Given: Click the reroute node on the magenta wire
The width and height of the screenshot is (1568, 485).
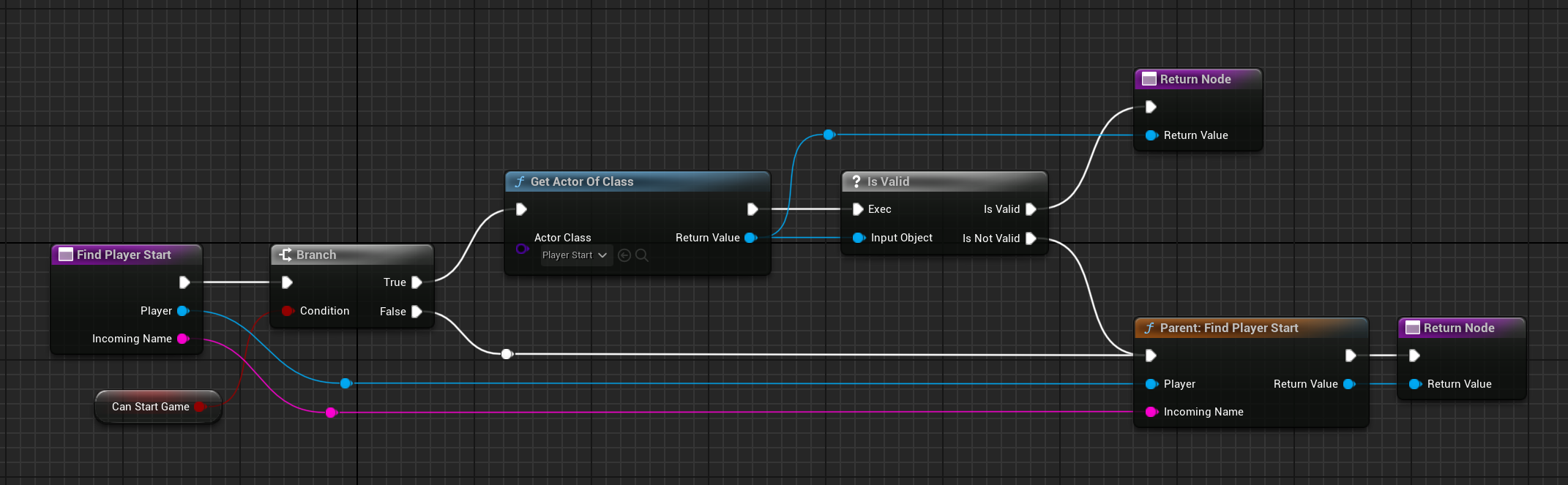Looking at the screenshot, I should (331, 413).
